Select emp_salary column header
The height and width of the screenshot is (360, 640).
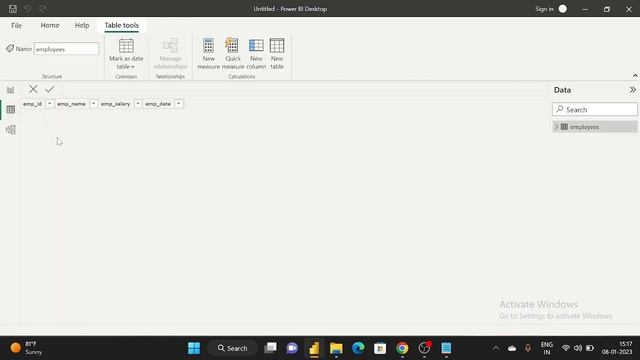(x=116, y=104)
